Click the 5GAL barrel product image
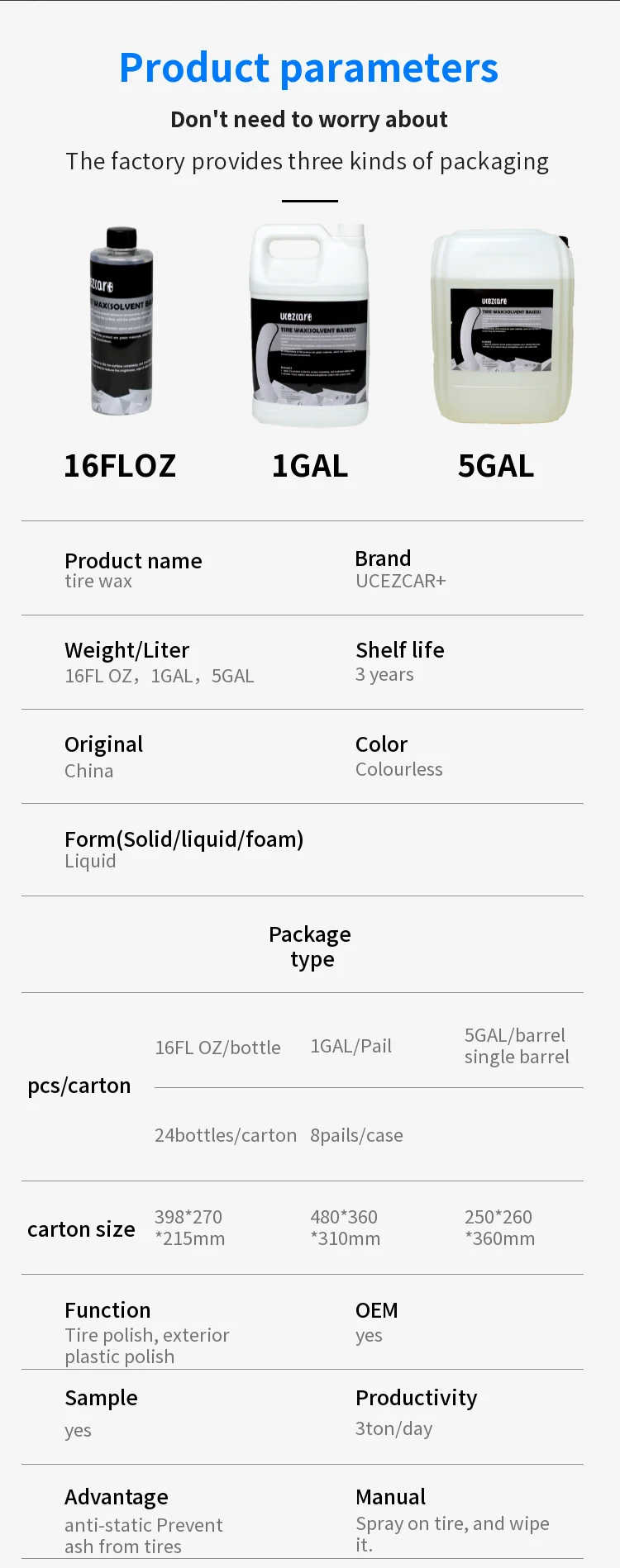Screen dimensions: 620x1568 pos(502,326)
